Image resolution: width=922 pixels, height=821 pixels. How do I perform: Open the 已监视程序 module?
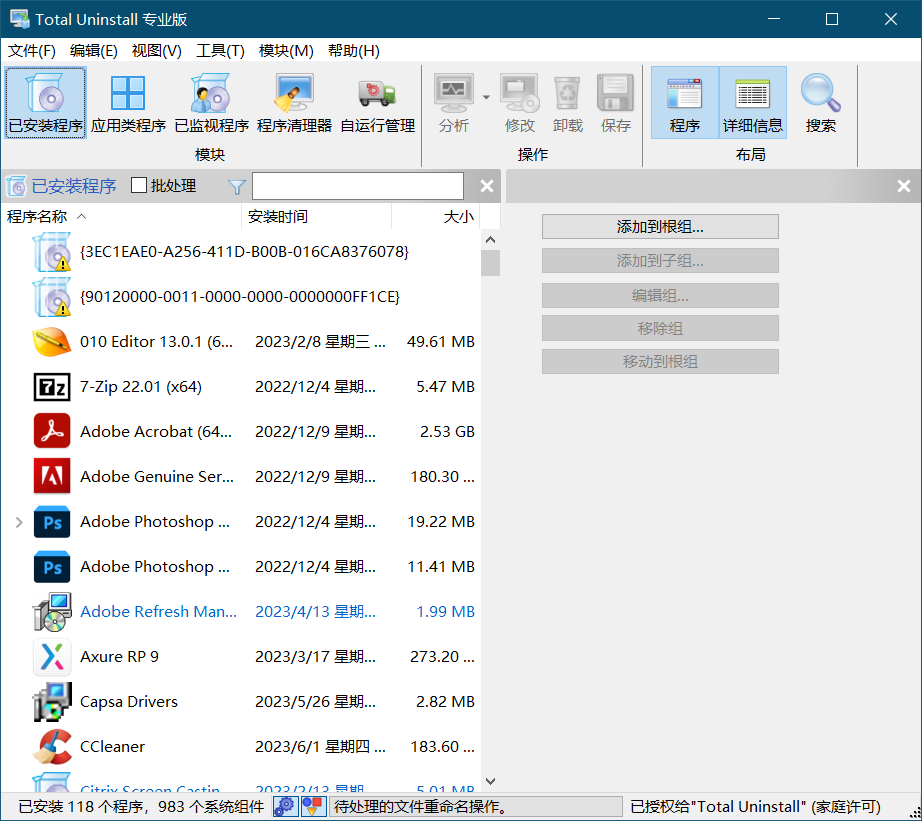coord(211,102)
